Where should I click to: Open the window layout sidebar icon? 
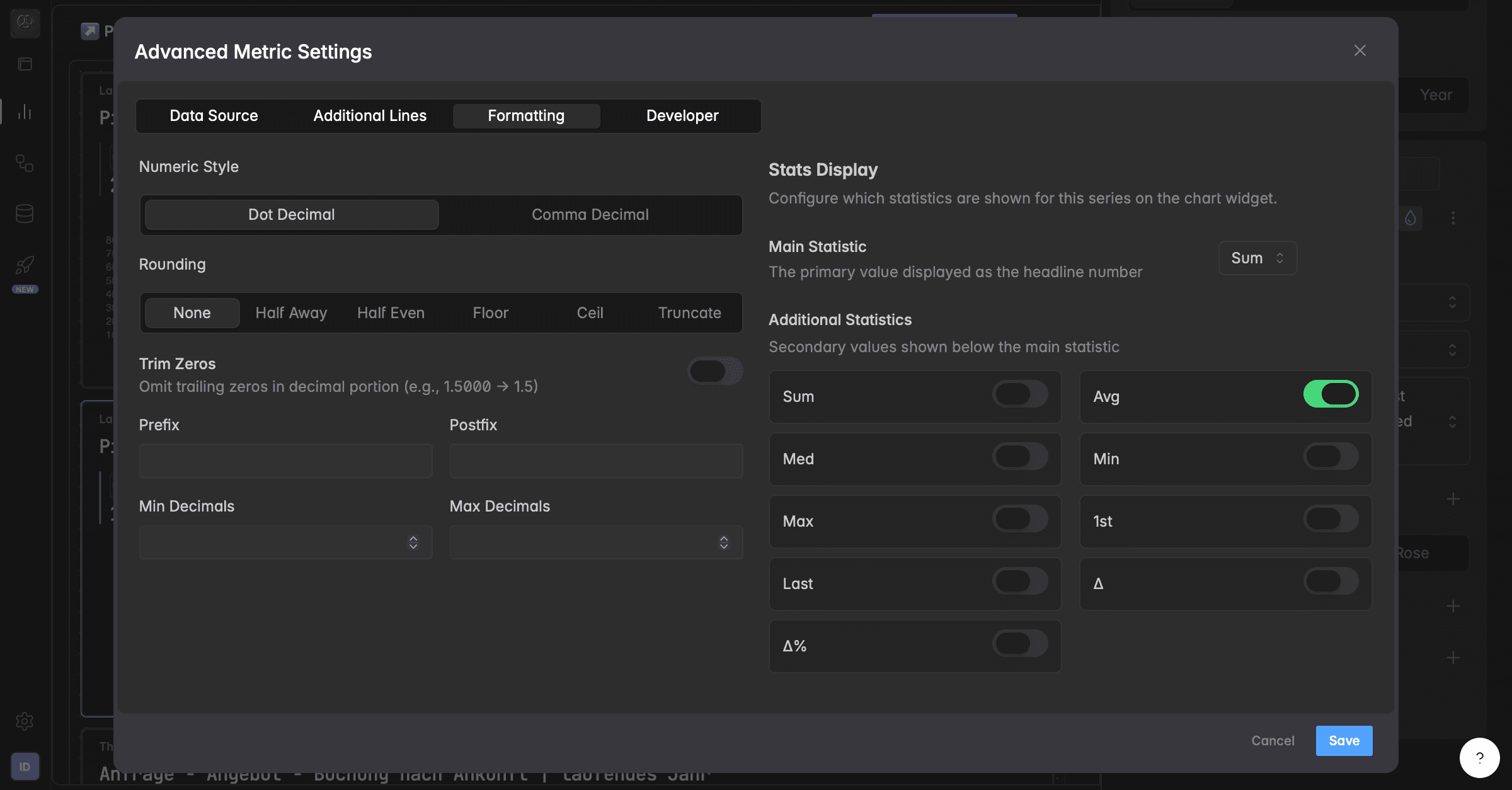coord(25,64)
